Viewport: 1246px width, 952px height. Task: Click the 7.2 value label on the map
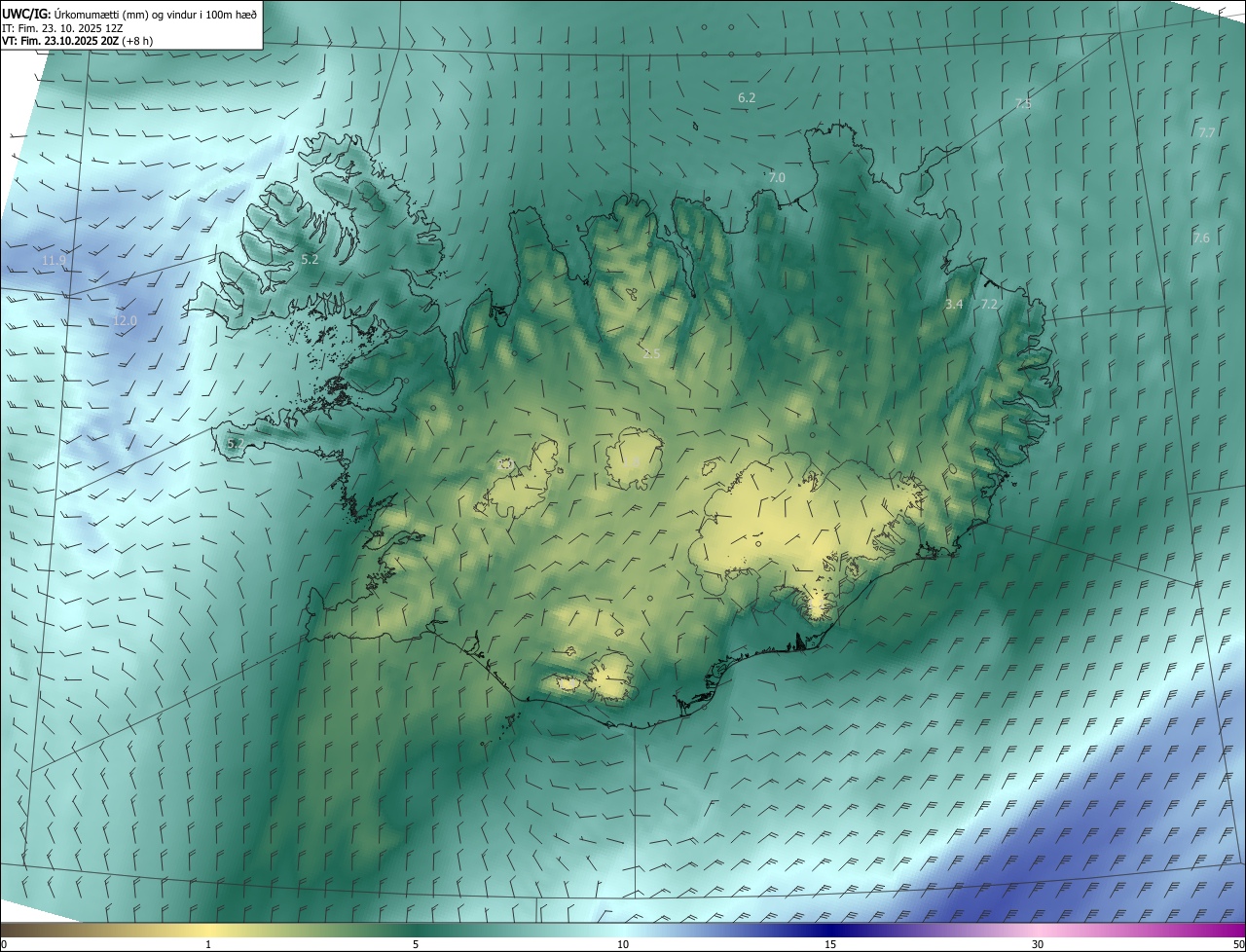[989, 305]
